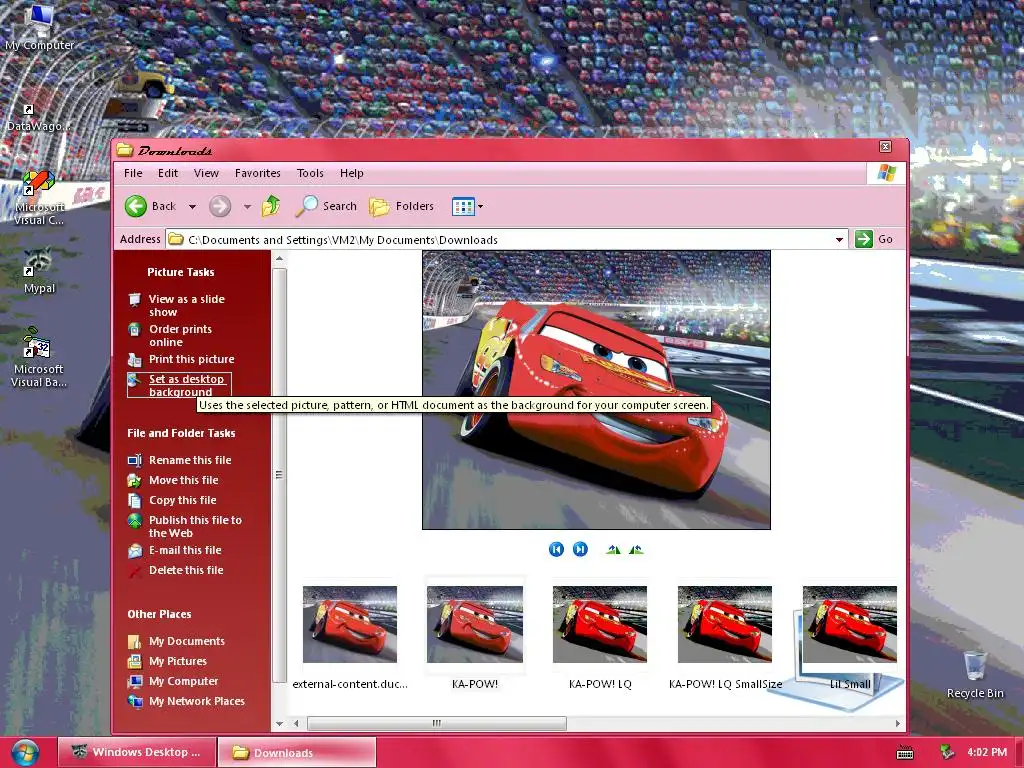Select the Microsoft Visual C... desktop icon
The image size is (1024, 768).
pyautogui.click(x=39, y=198)
